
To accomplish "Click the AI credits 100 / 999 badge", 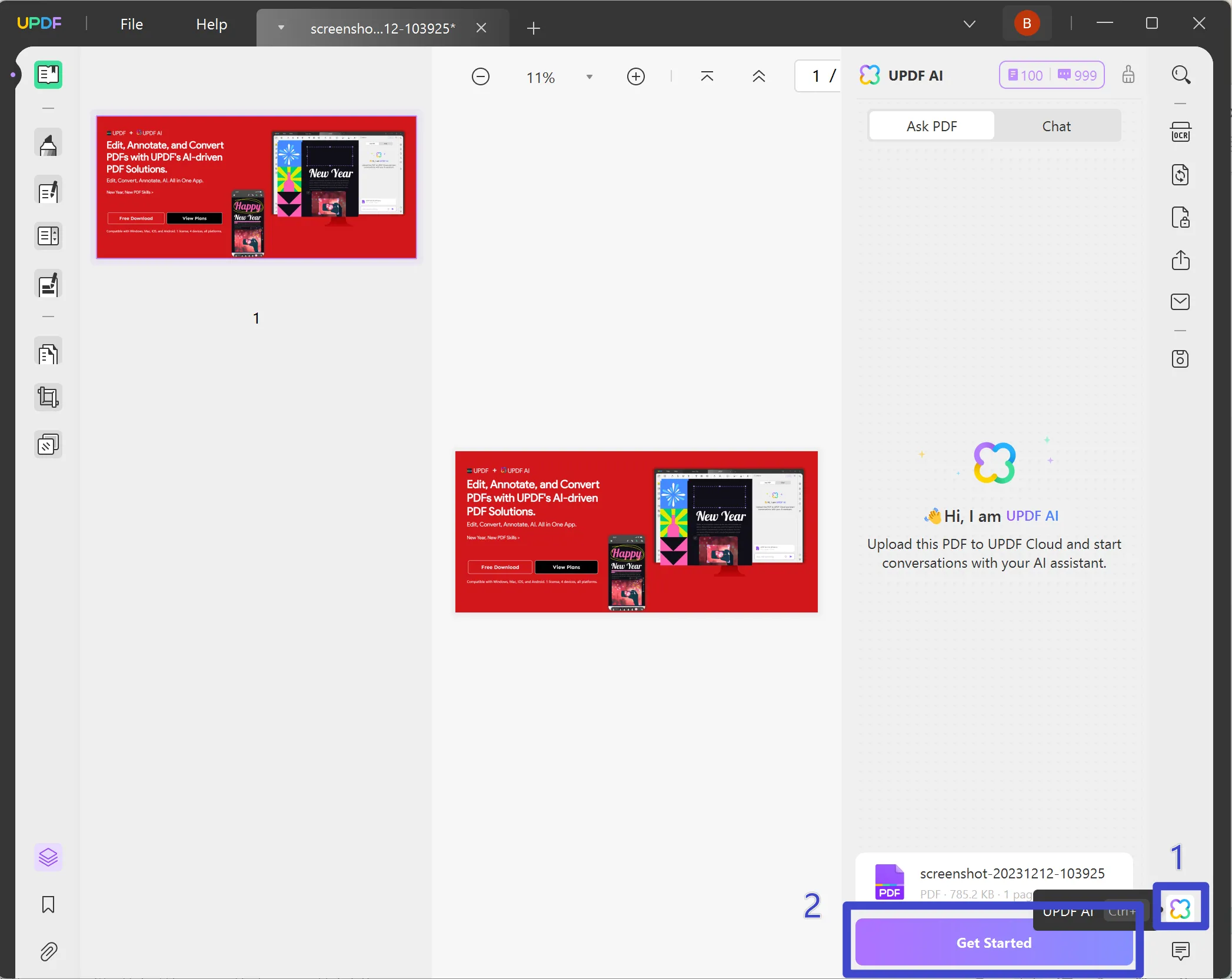I will 1052,75.
